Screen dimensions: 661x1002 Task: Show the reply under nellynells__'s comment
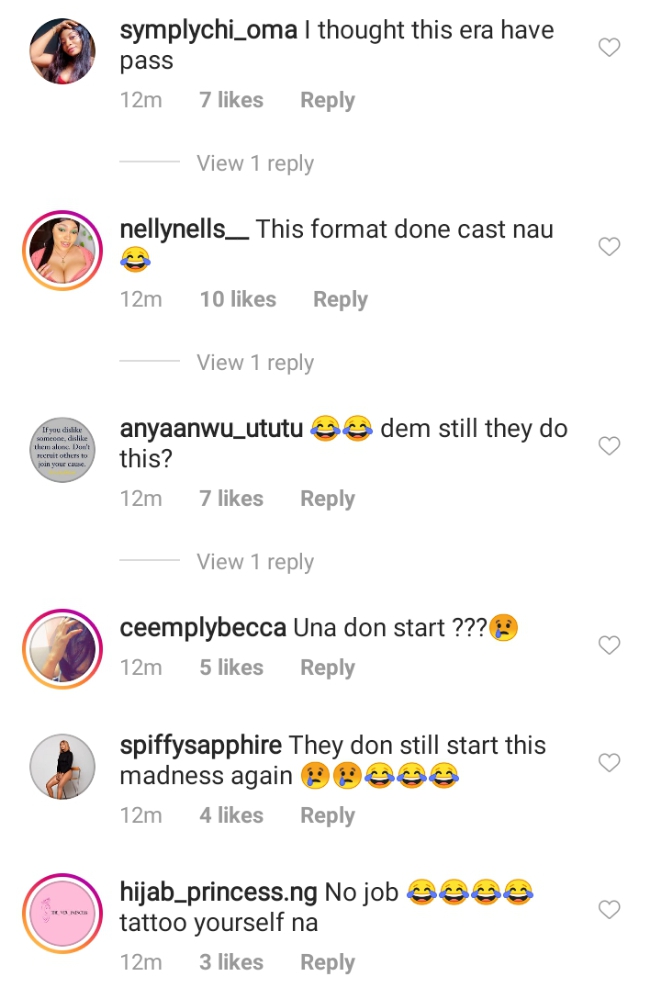pos(255,362)
